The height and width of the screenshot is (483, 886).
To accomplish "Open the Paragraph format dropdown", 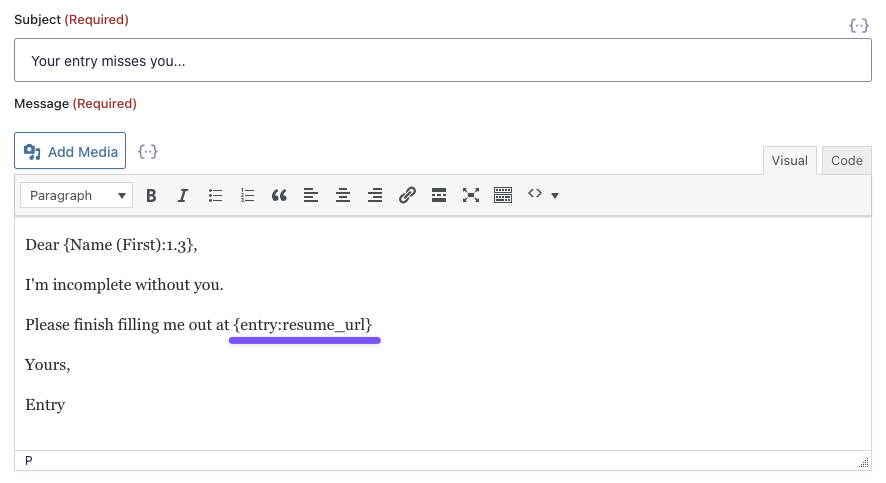I will click(76, 196).
